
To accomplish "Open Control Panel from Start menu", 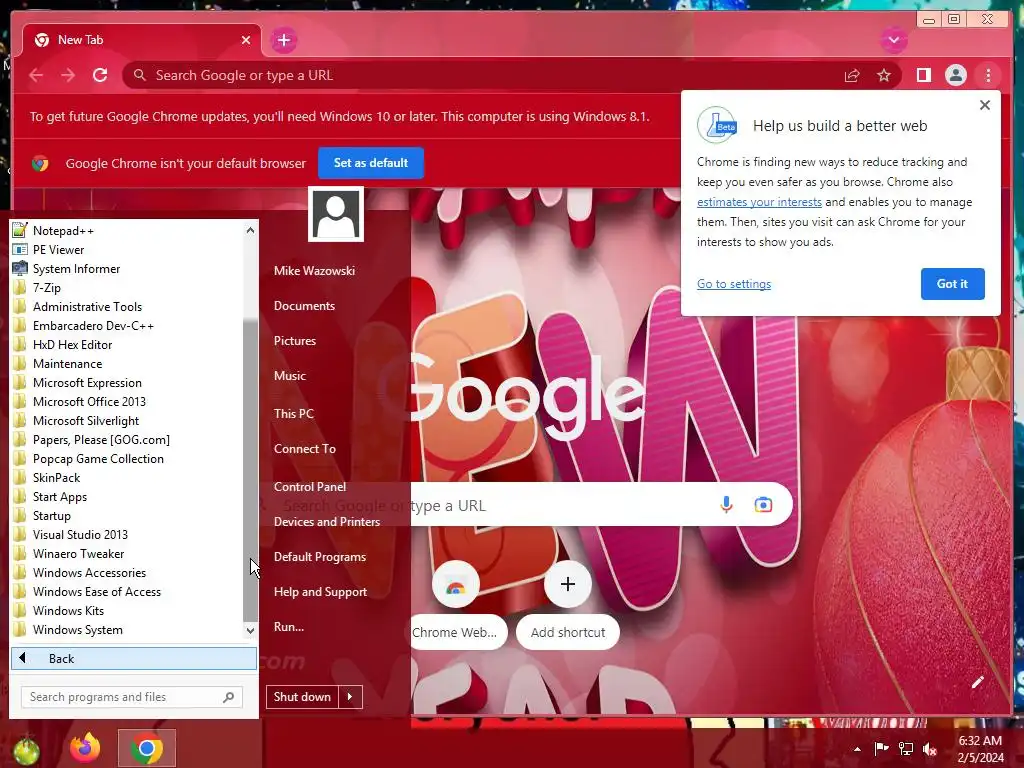I will (x=310, y=487).
